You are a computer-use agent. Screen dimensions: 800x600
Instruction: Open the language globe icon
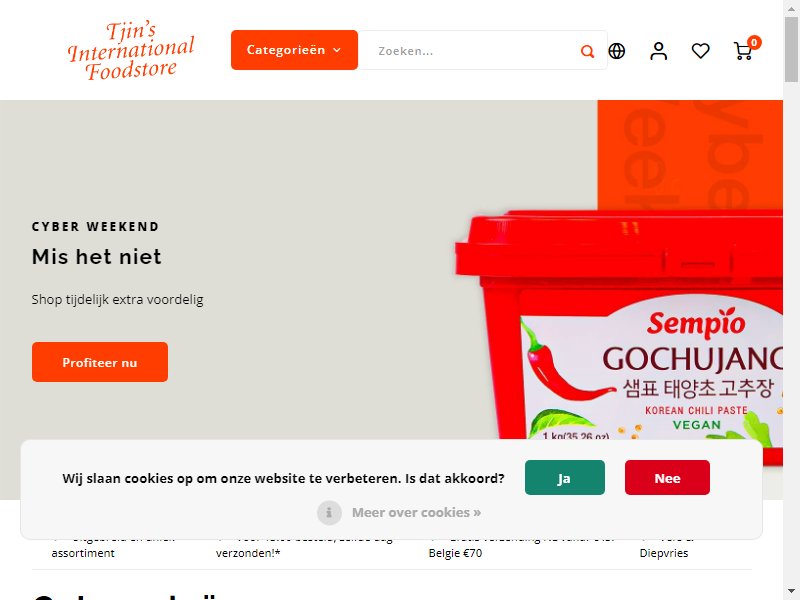[617, 51]
